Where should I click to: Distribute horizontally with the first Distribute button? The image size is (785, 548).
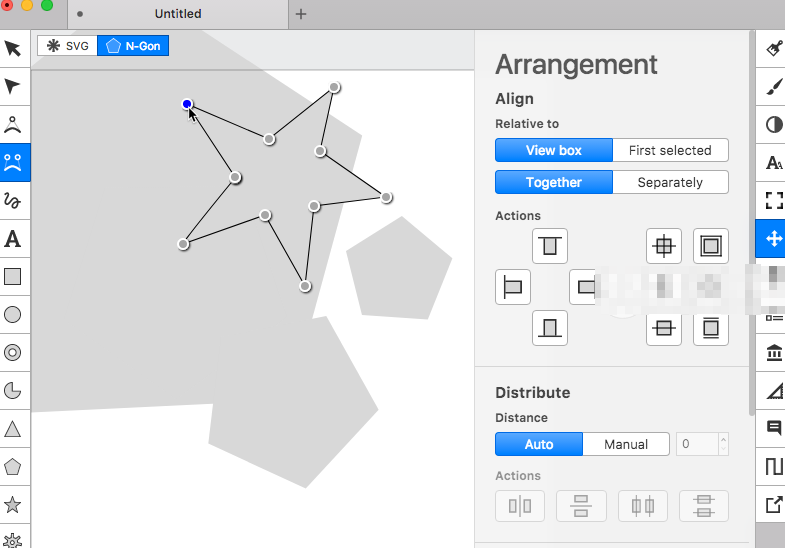coord(520,506)
